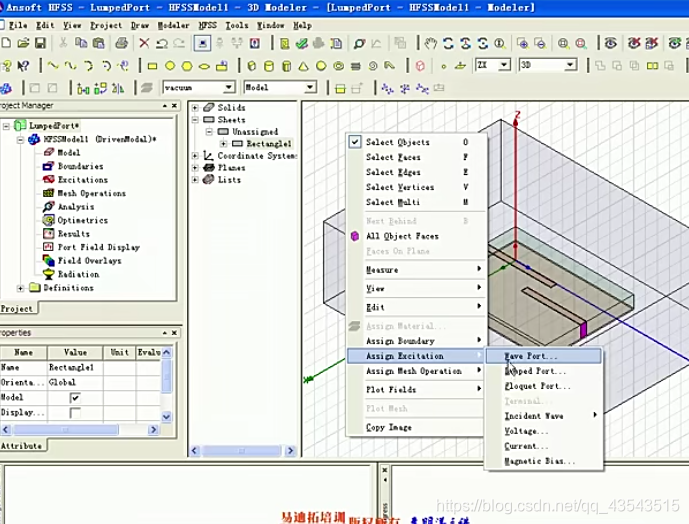689x524 pixels.
Task: Click the Copy icon
Action: tap(81, 43)
